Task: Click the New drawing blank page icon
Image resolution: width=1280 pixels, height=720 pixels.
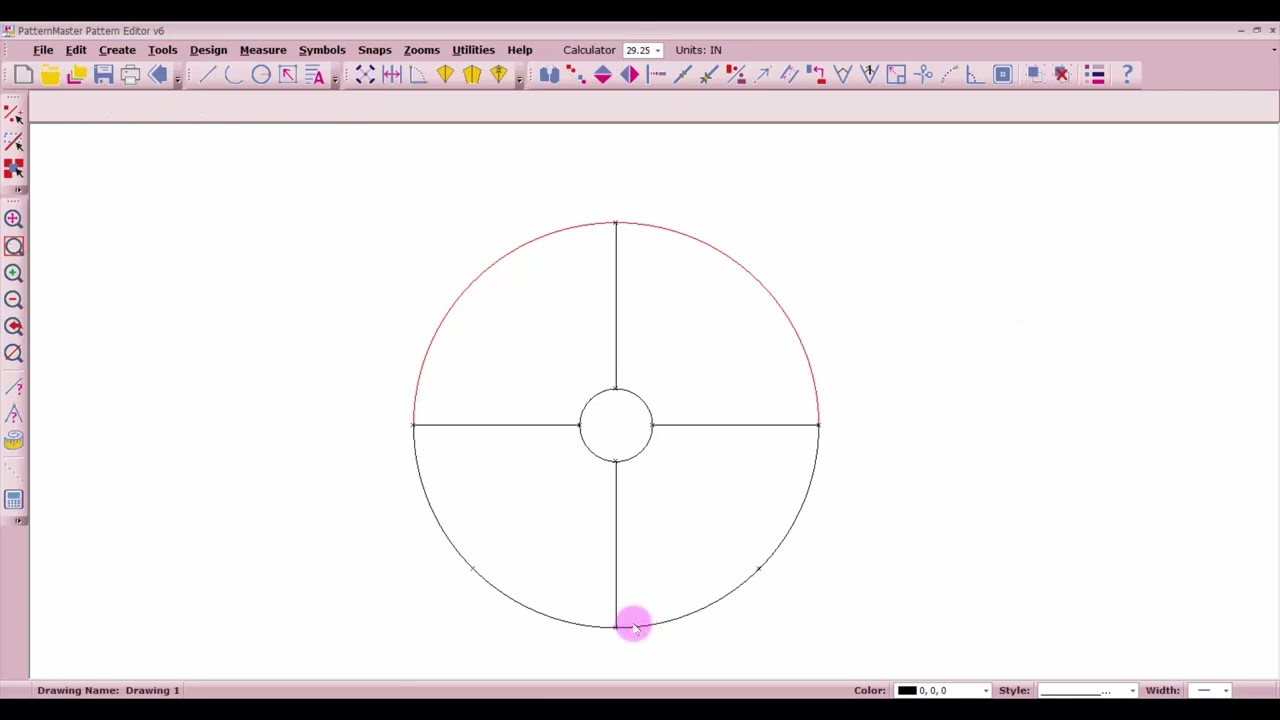Action: pyautogui.click(x=23, y=74)
